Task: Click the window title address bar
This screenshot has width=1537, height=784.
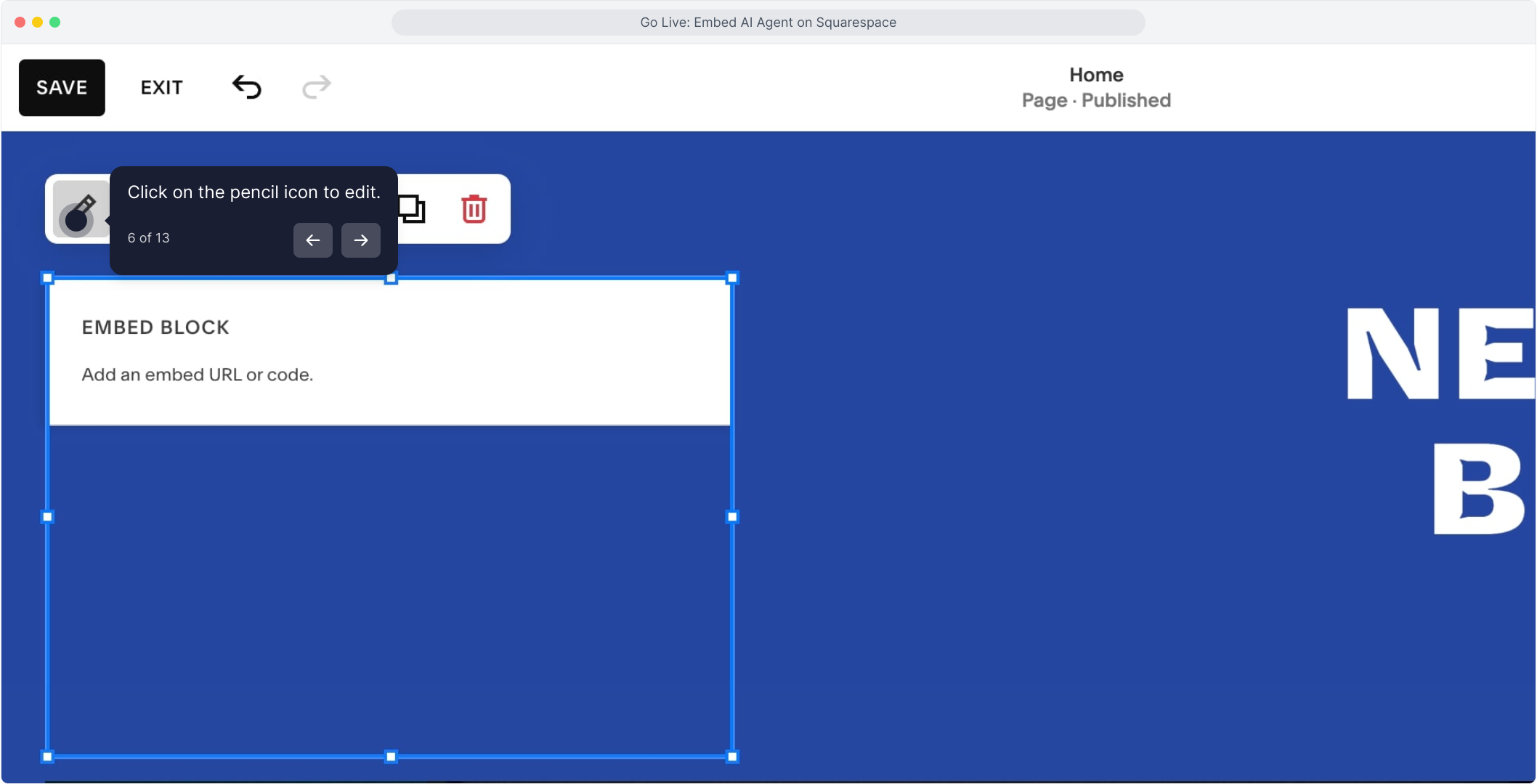Action: [x=768, y=23]
